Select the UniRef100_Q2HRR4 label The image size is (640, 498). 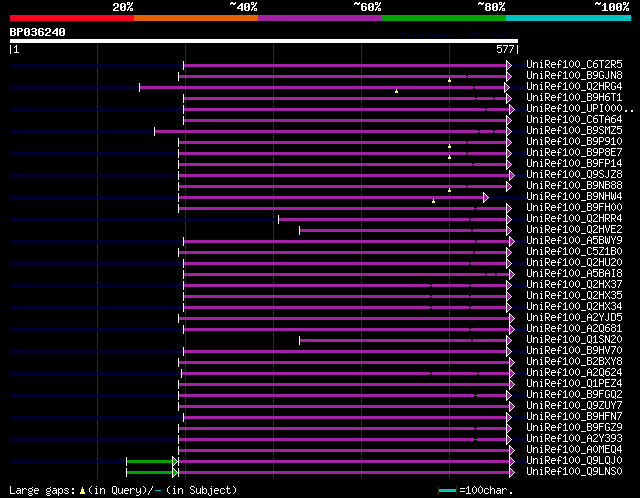pyautogui.click(x=574, y=219)
